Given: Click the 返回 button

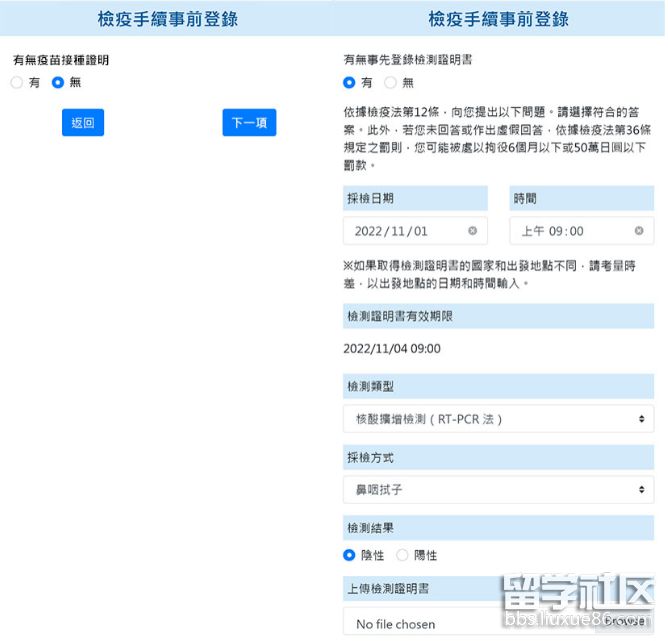Looking at the screenshot, I should tap(83, 123).
